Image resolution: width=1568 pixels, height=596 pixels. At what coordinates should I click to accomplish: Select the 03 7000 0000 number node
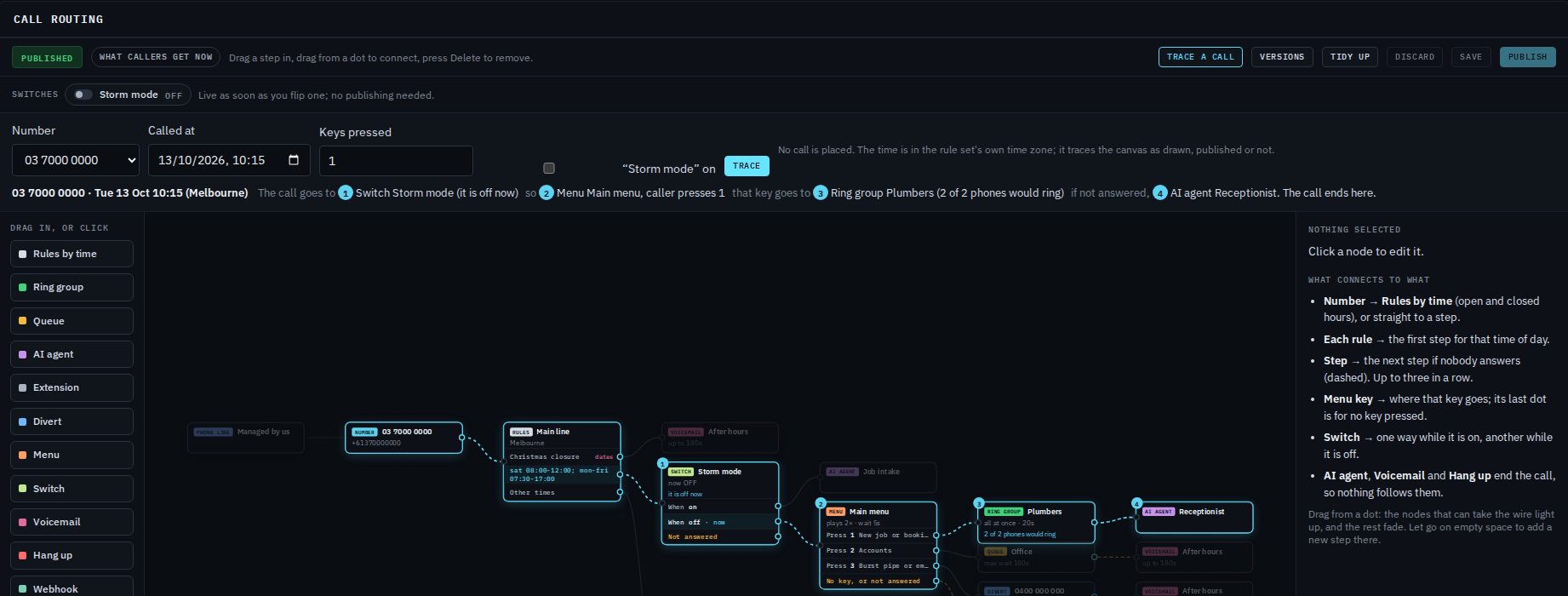403,438
